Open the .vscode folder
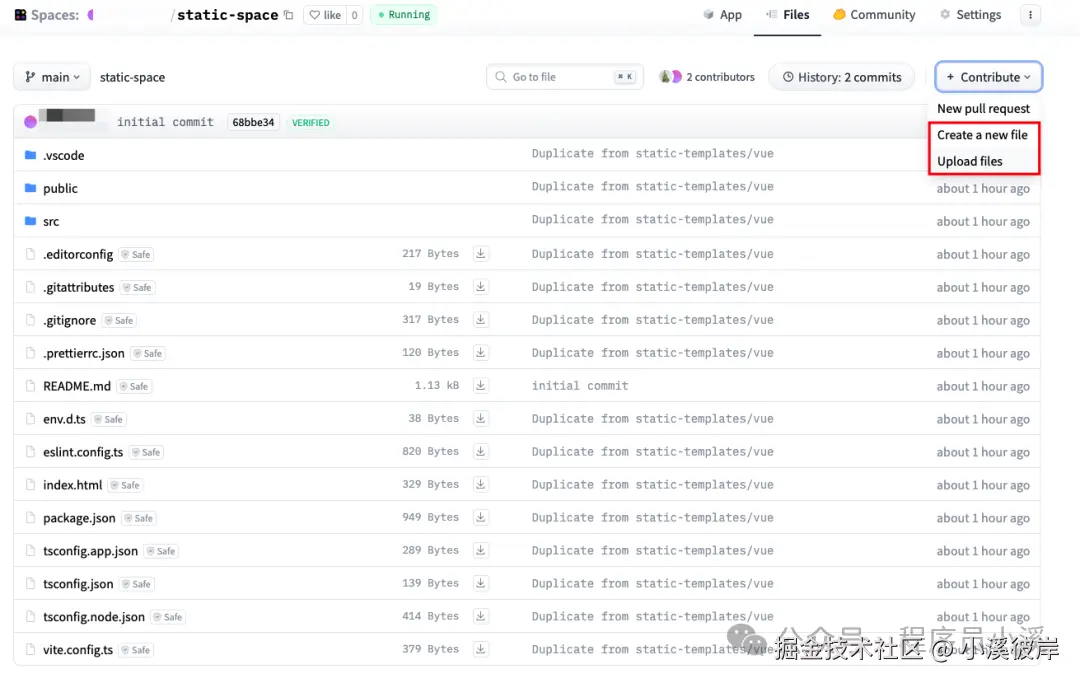This screenshot has width=1080, height=683. click(63, 156)
